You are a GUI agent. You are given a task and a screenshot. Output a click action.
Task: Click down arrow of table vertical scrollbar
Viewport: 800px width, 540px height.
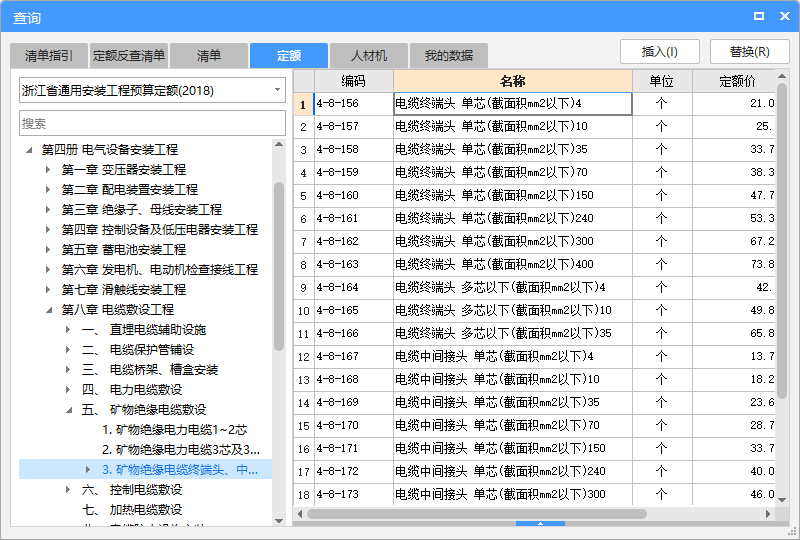point(782,500)
